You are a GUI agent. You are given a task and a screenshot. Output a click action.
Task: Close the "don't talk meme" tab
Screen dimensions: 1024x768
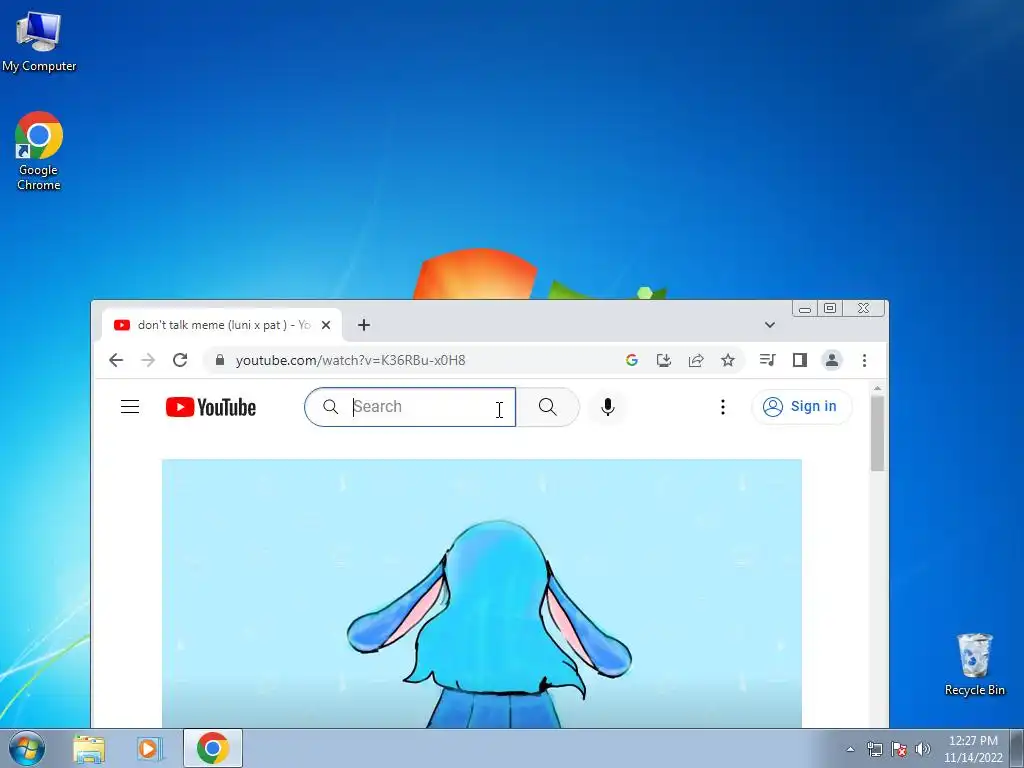[326, 325]
